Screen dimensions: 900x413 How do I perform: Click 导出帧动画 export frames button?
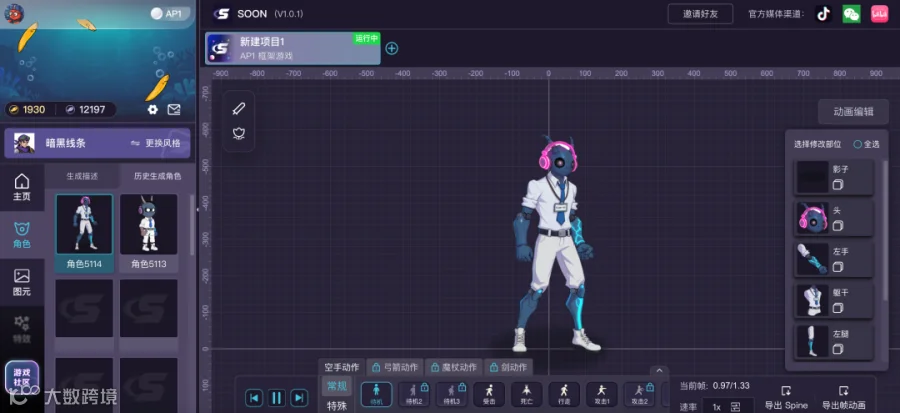[843, 398]
